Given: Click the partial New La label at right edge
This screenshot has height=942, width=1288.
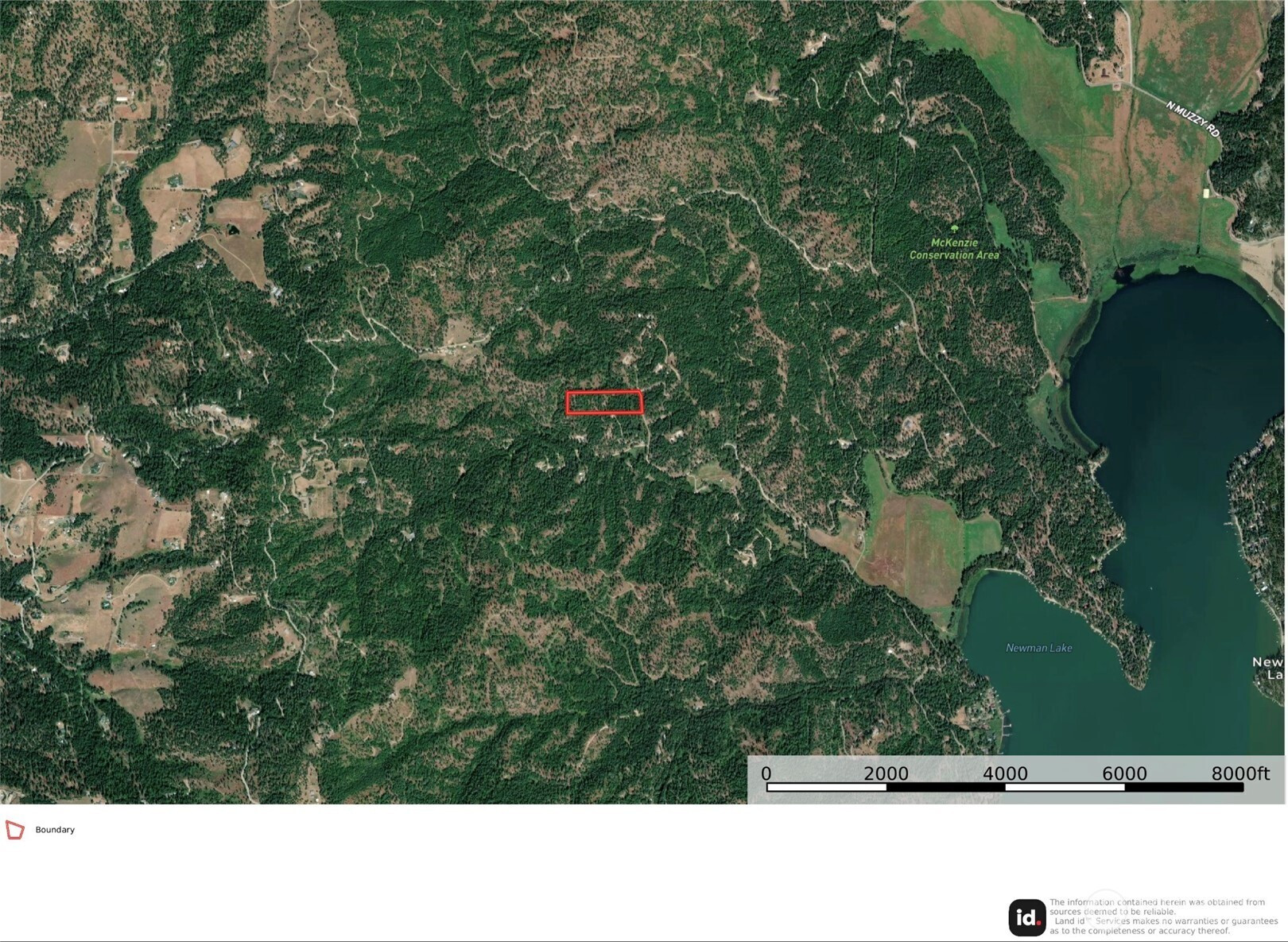Looking at the screenshot, I should (1269, 668).
